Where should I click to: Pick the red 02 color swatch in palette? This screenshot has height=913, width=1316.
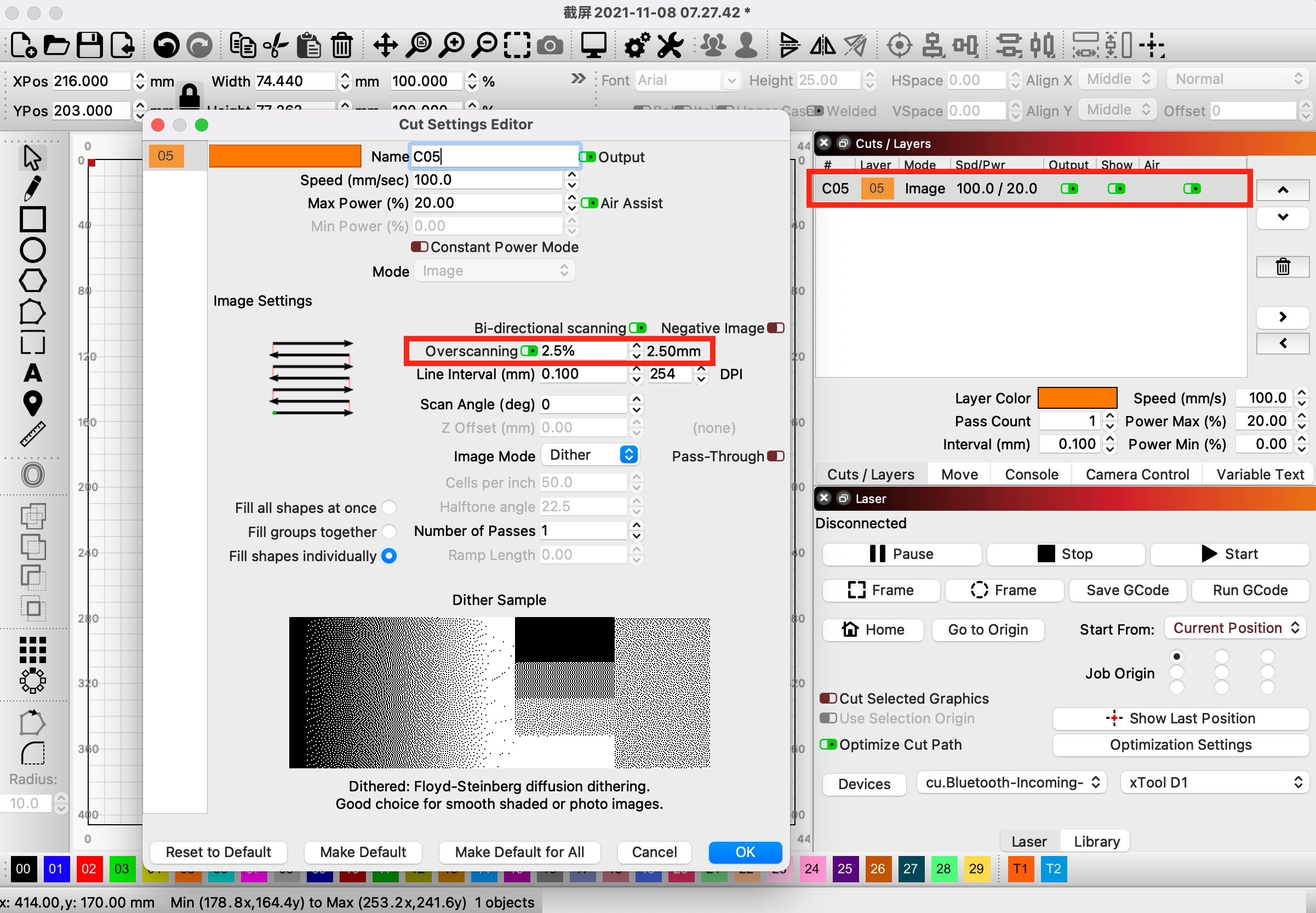point(89,869)
